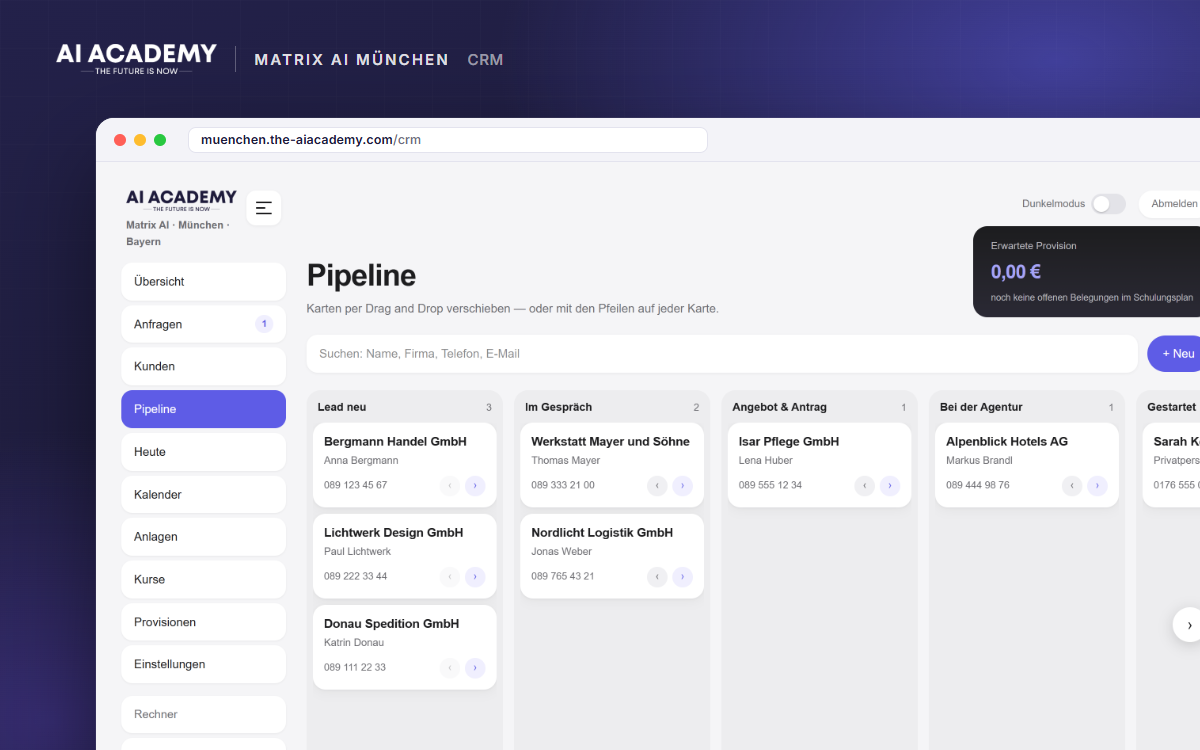Viewport: 1200px width, 750px height.
Task: Click phone number 089 333 21 00
Action: (x=563, y=485)
